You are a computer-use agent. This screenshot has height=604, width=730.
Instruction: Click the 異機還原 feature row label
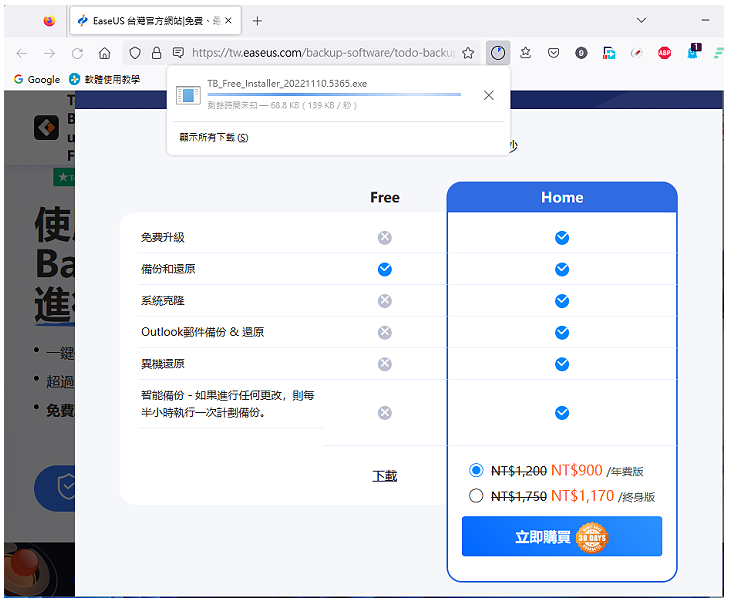(163, 364)
